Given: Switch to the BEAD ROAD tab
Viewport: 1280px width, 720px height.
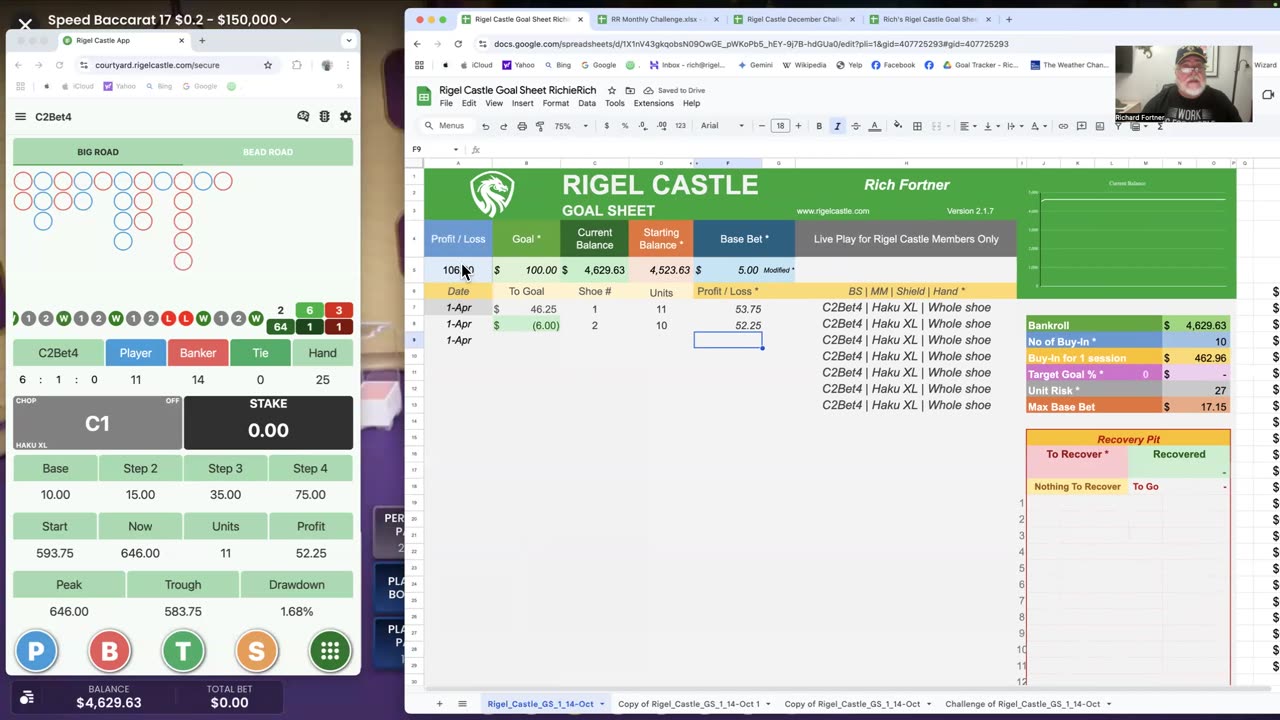Looking at the screenshot, I should pos(268,152).
